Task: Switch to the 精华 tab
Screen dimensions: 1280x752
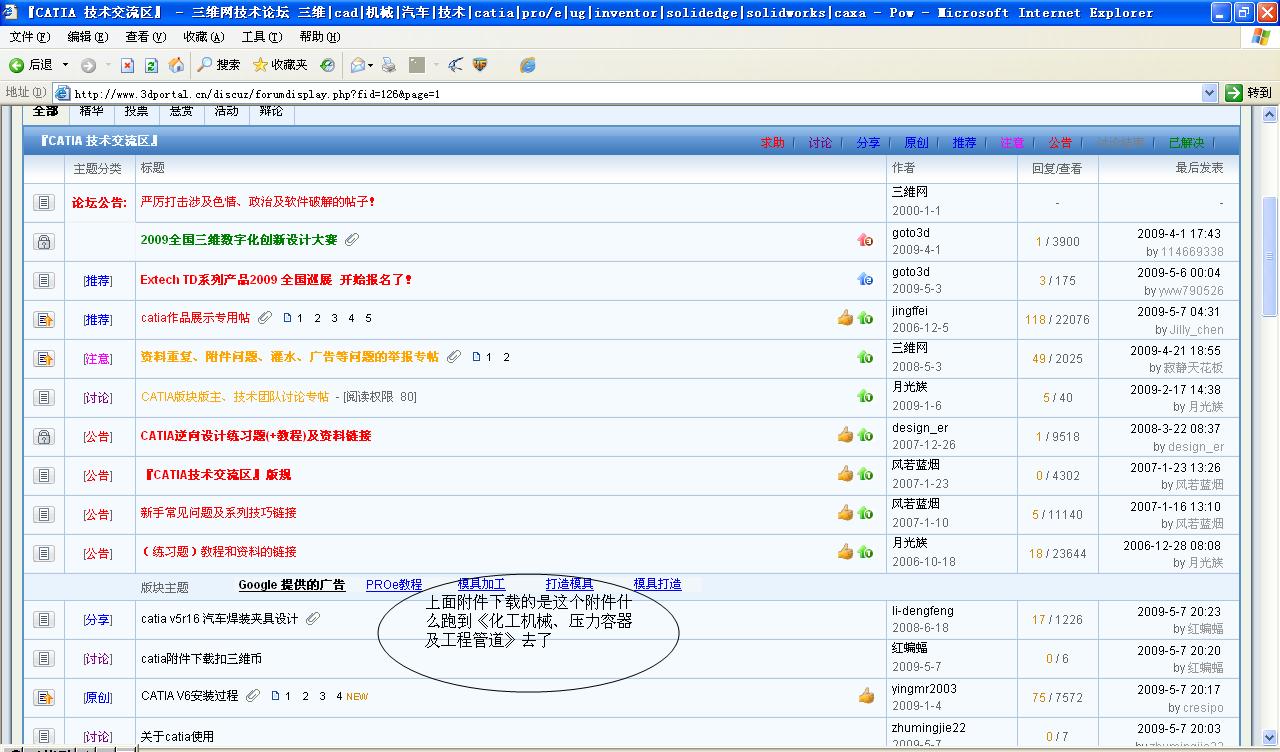Action: pos(91,111)
